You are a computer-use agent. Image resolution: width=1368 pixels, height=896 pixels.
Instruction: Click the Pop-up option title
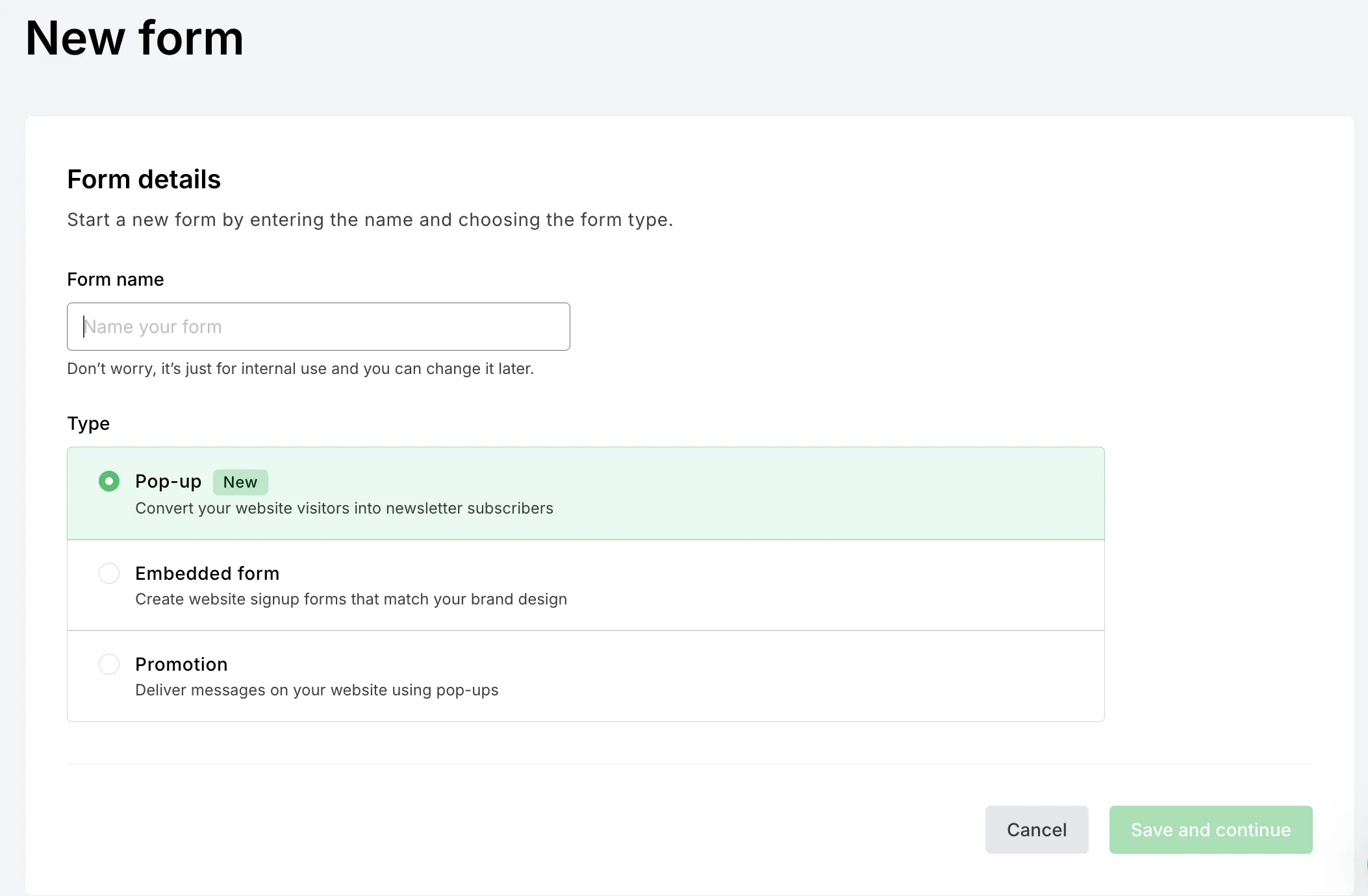168,482
